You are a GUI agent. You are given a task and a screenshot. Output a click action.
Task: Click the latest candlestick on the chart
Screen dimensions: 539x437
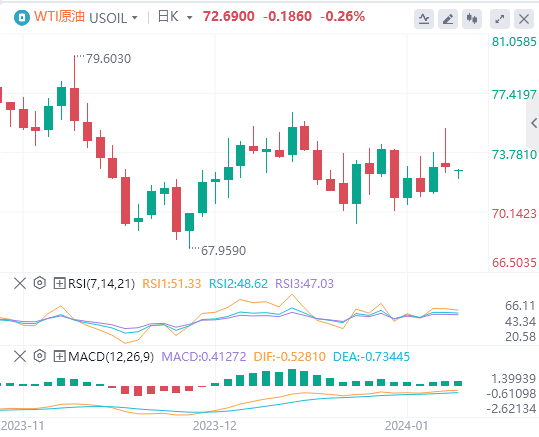[x=459, y=173]
